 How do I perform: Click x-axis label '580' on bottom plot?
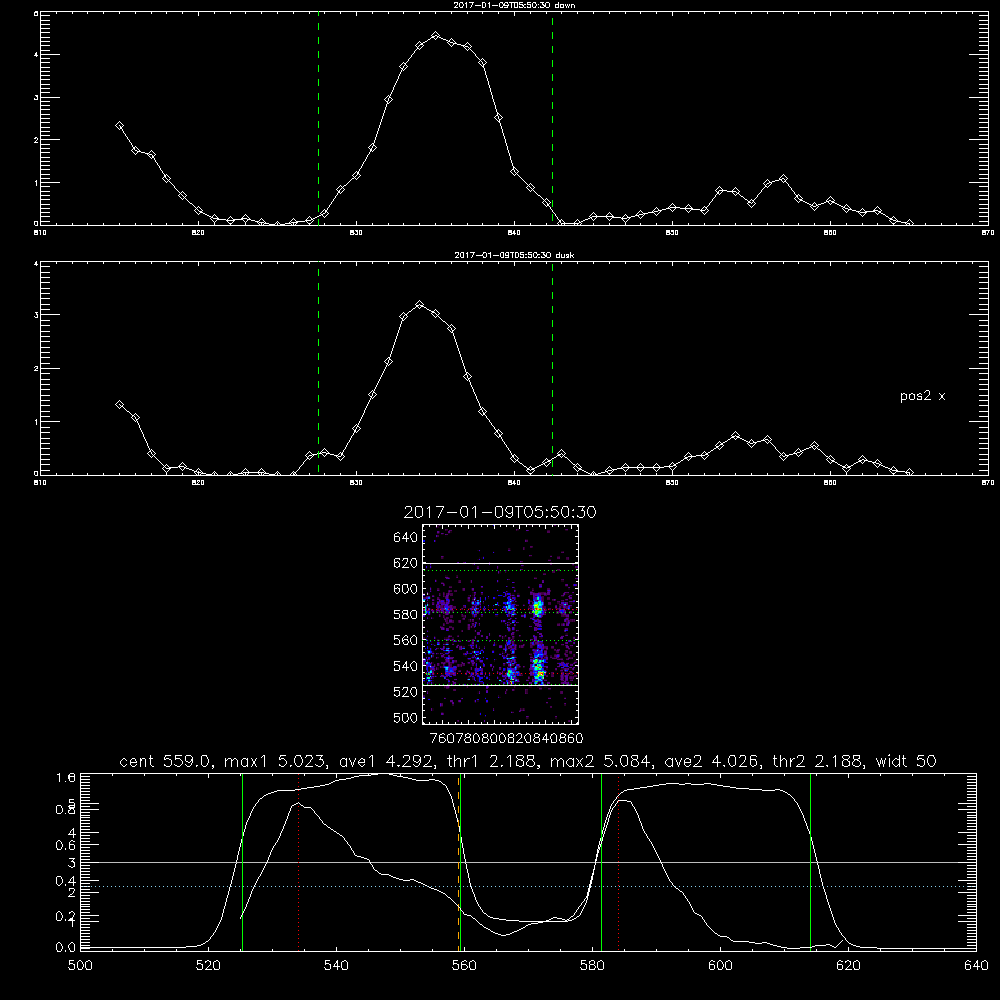tap(592, 966)
